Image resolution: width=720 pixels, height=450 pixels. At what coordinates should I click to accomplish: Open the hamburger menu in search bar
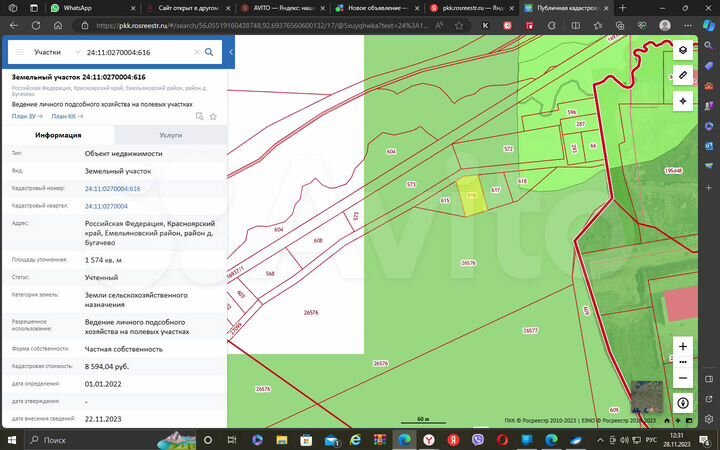point(19,51)
